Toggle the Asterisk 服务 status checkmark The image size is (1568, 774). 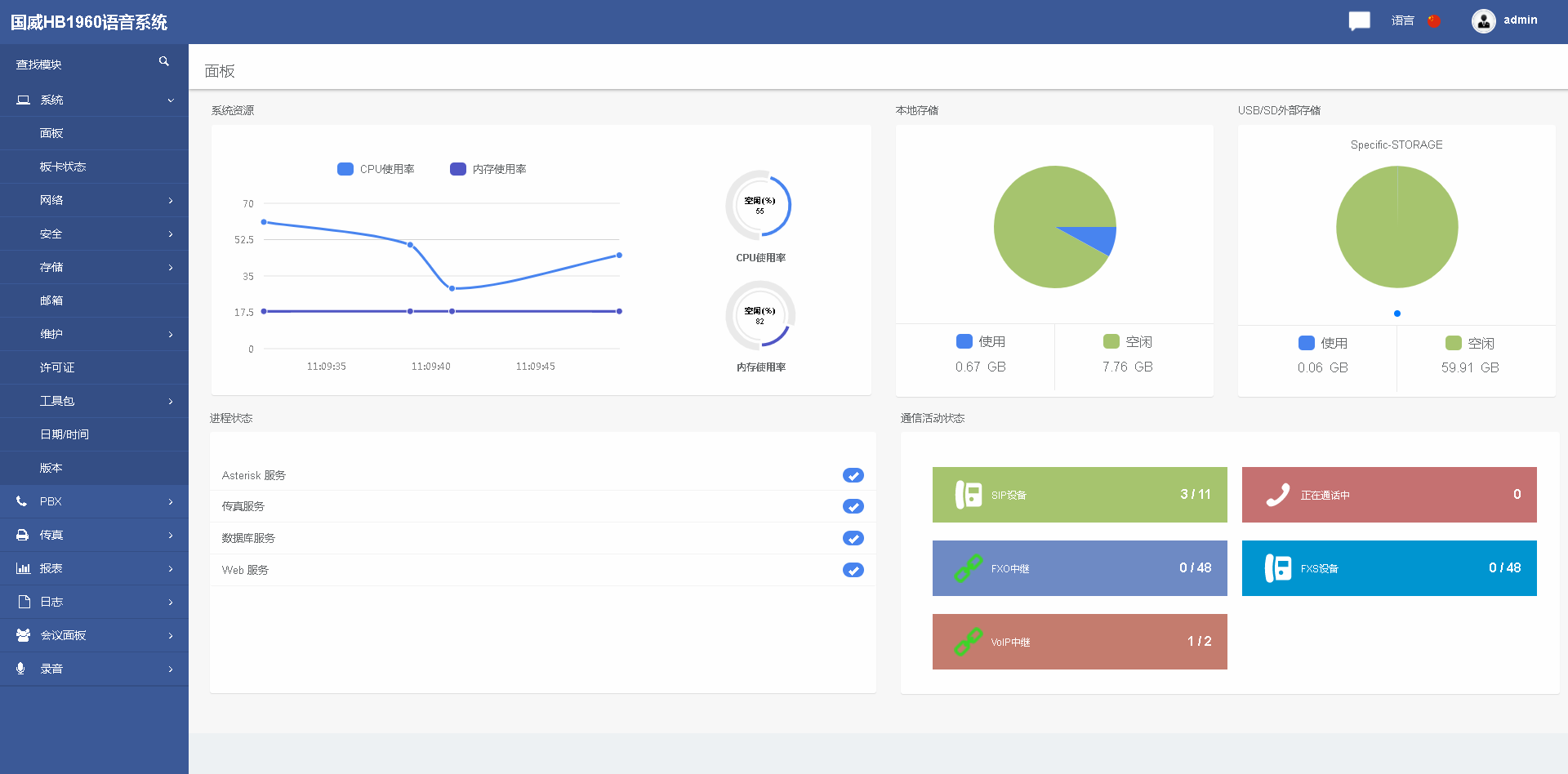point(853,475)
